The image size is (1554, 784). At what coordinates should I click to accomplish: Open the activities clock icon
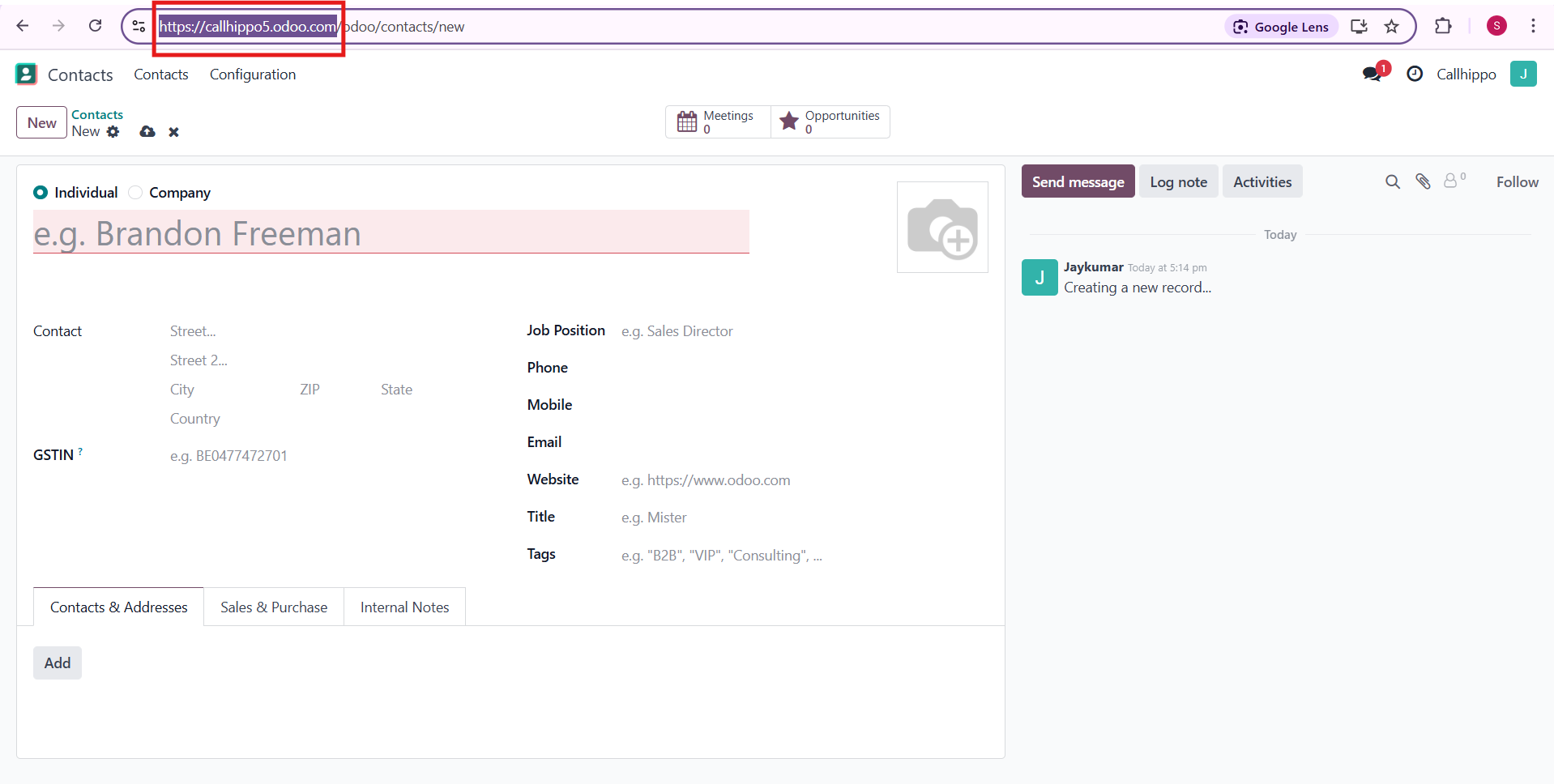coord(1415,74)
